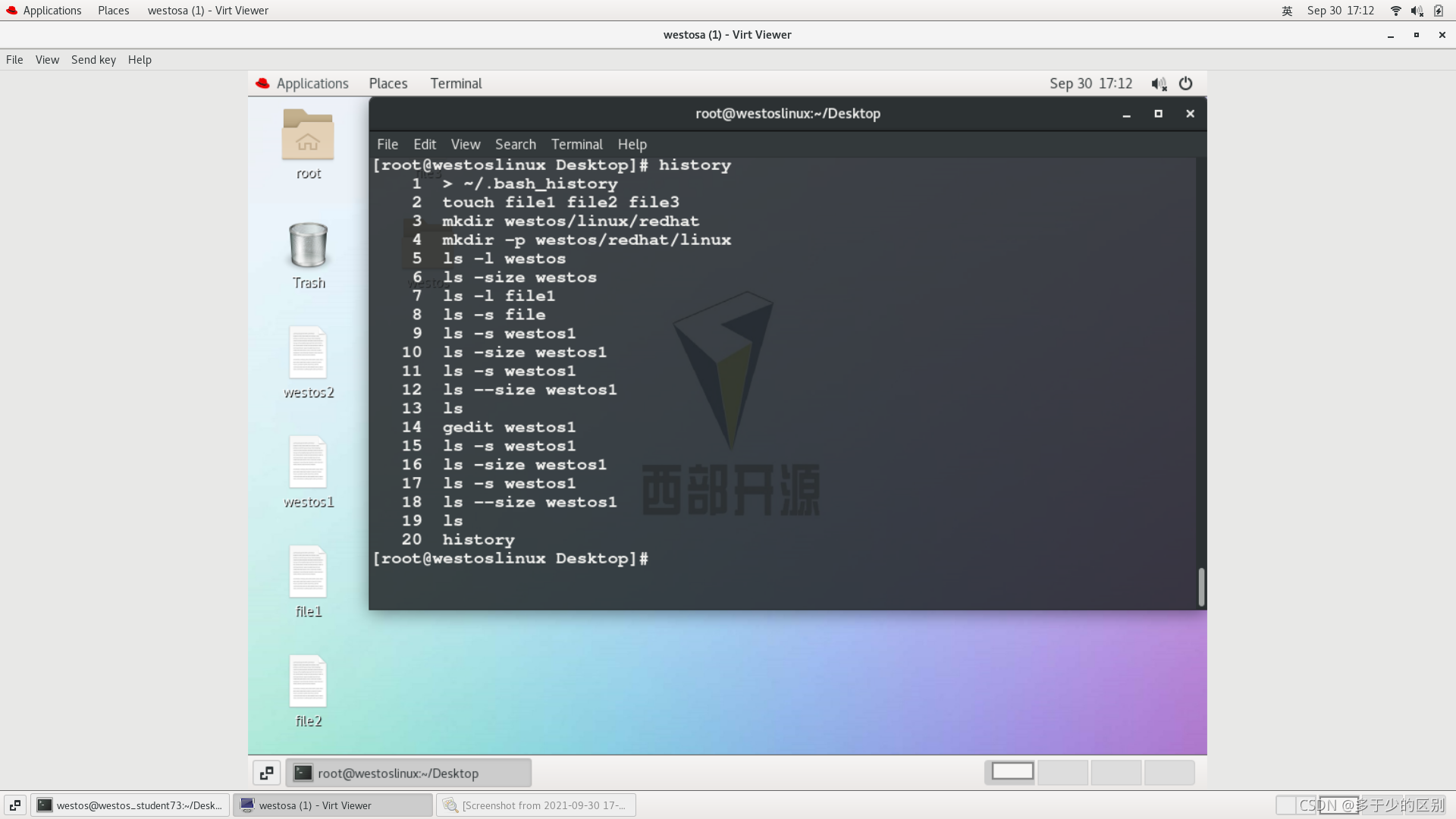Select the westos2 file icon
Viewport: 1456px width, 819px height.
[308, 353]
